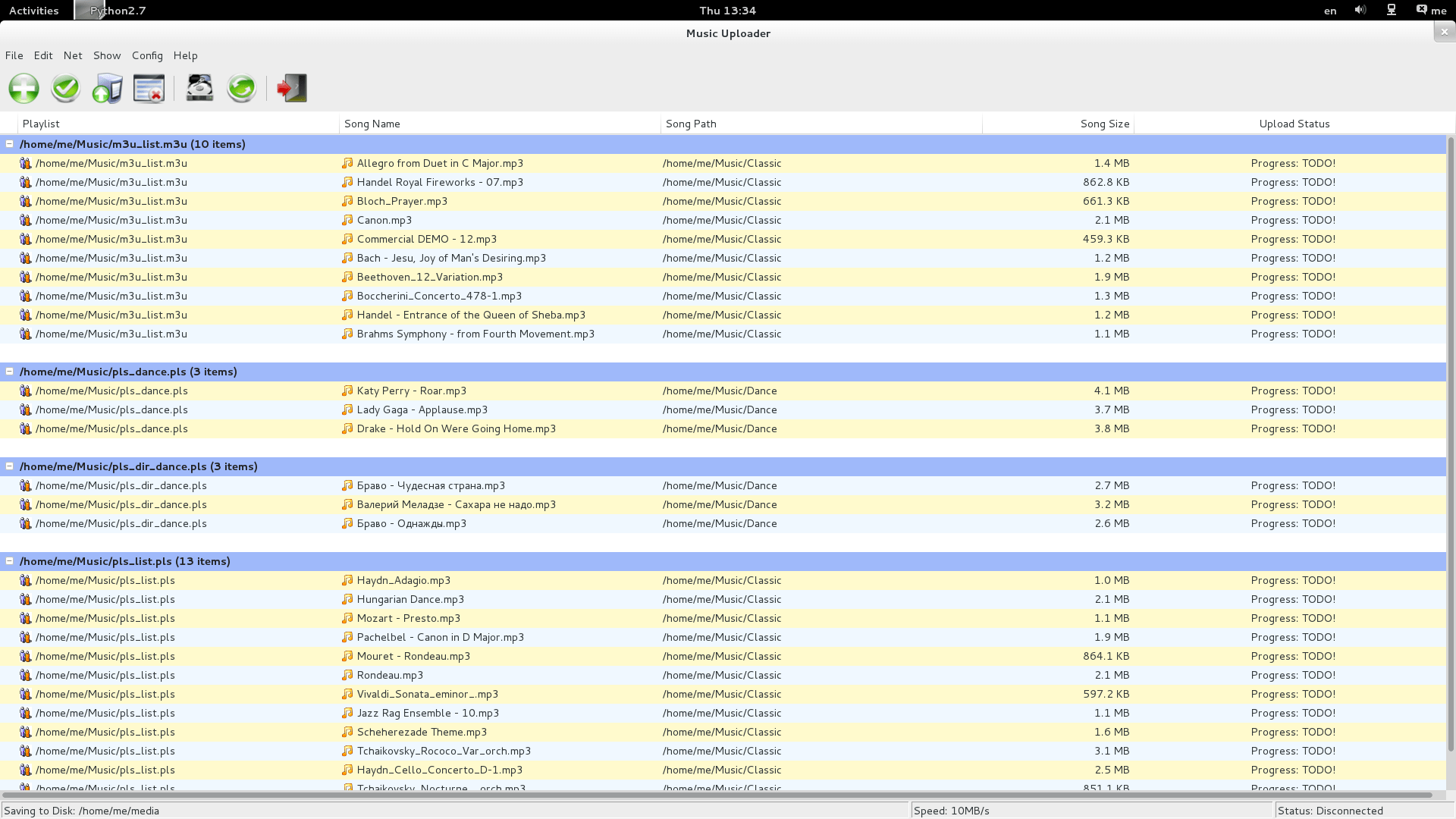Image resolution: width=1456 pixels, height=819 pixels.
Task: Collapse the m3u_list.m3u playlist group
Action: tap(10, 144)
